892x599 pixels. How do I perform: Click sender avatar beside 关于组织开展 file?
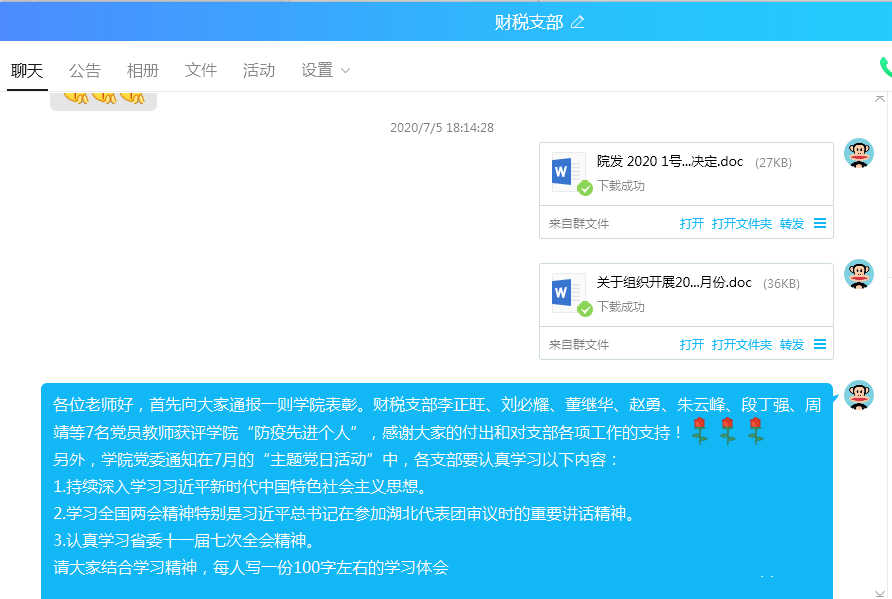[x=858, y=274]
